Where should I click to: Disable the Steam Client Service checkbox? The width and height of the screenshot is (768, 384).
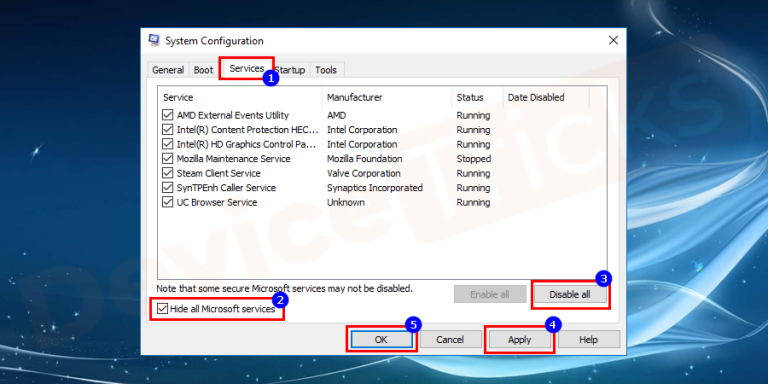click(168, 173)
